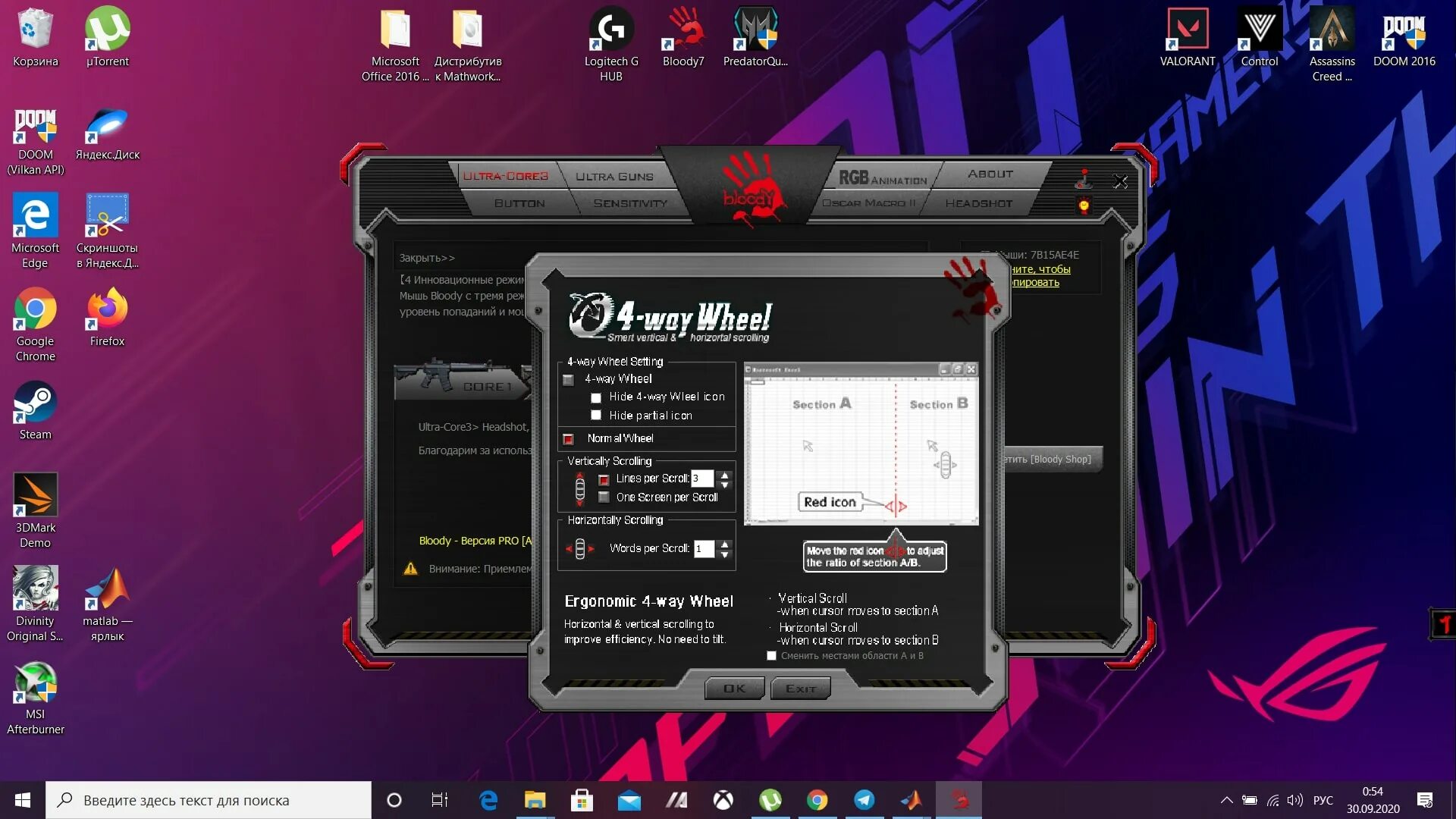This screenshot has height=819, width=1456.
Task: Switch to the Button tab
Action: point(519,203)
